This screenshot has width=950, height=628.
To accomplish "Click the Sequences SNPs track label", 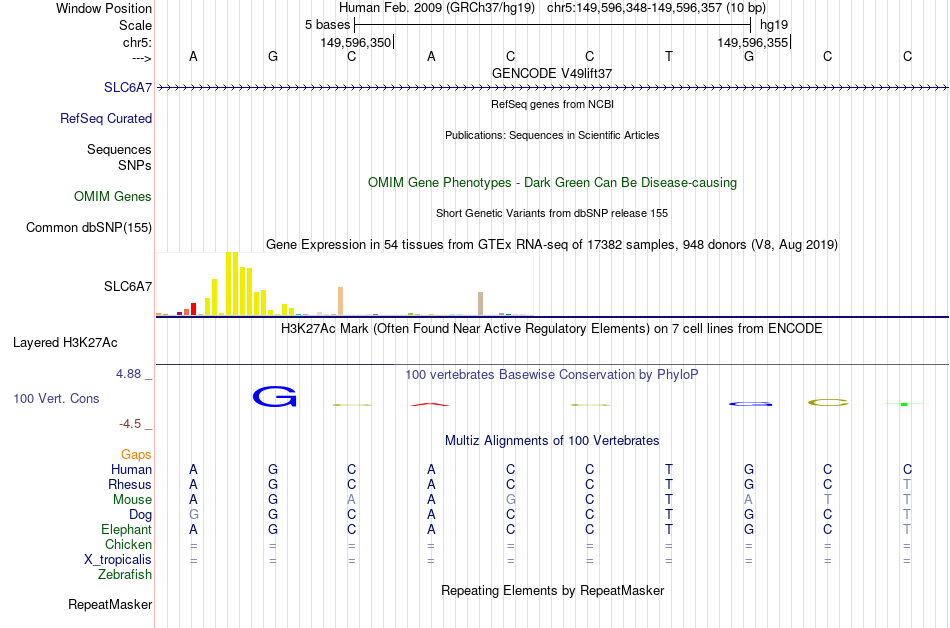I will pos(119,157).
